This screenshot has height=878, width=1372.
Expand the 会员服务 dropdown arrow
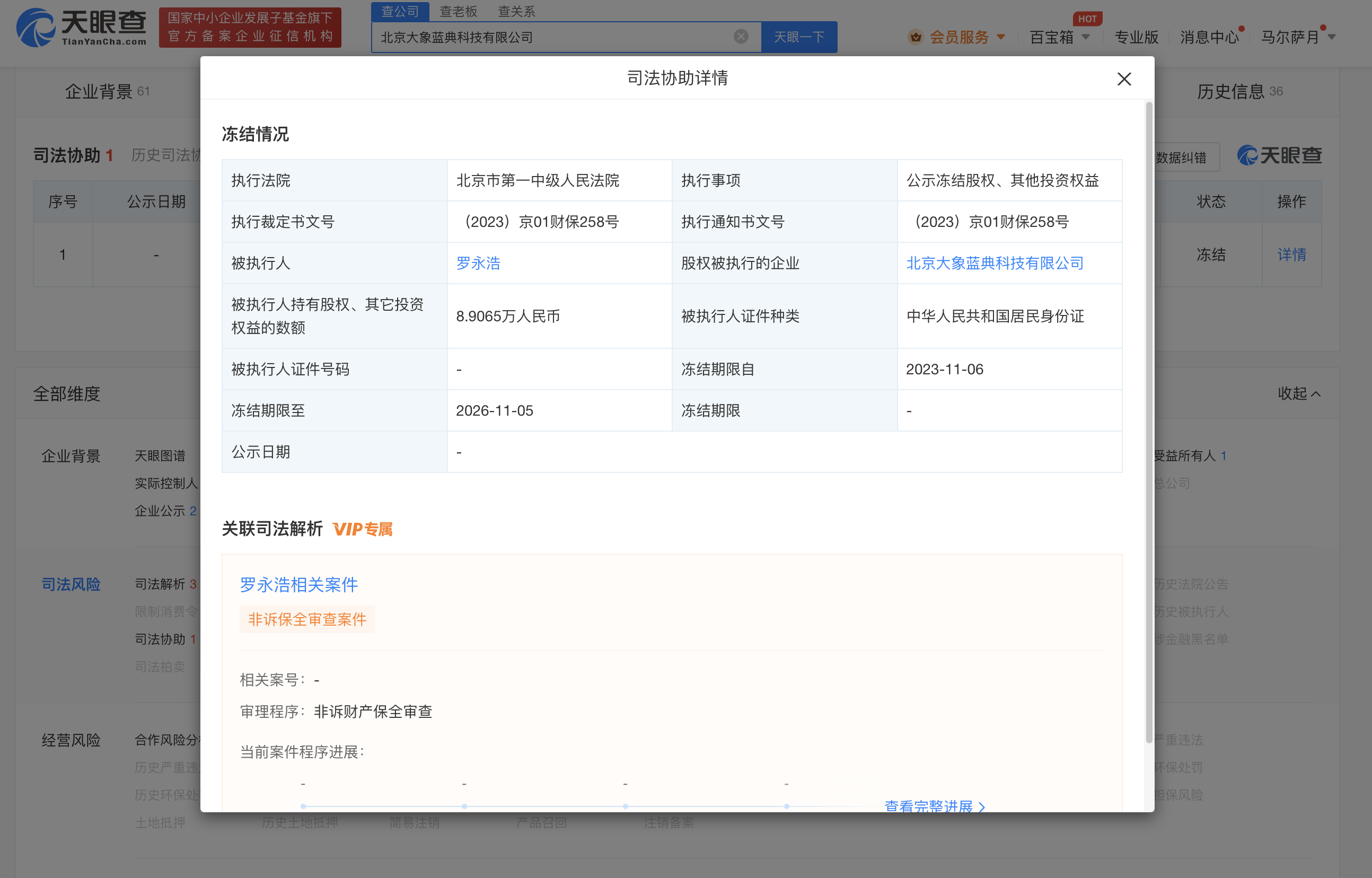tap(1001, 37)
